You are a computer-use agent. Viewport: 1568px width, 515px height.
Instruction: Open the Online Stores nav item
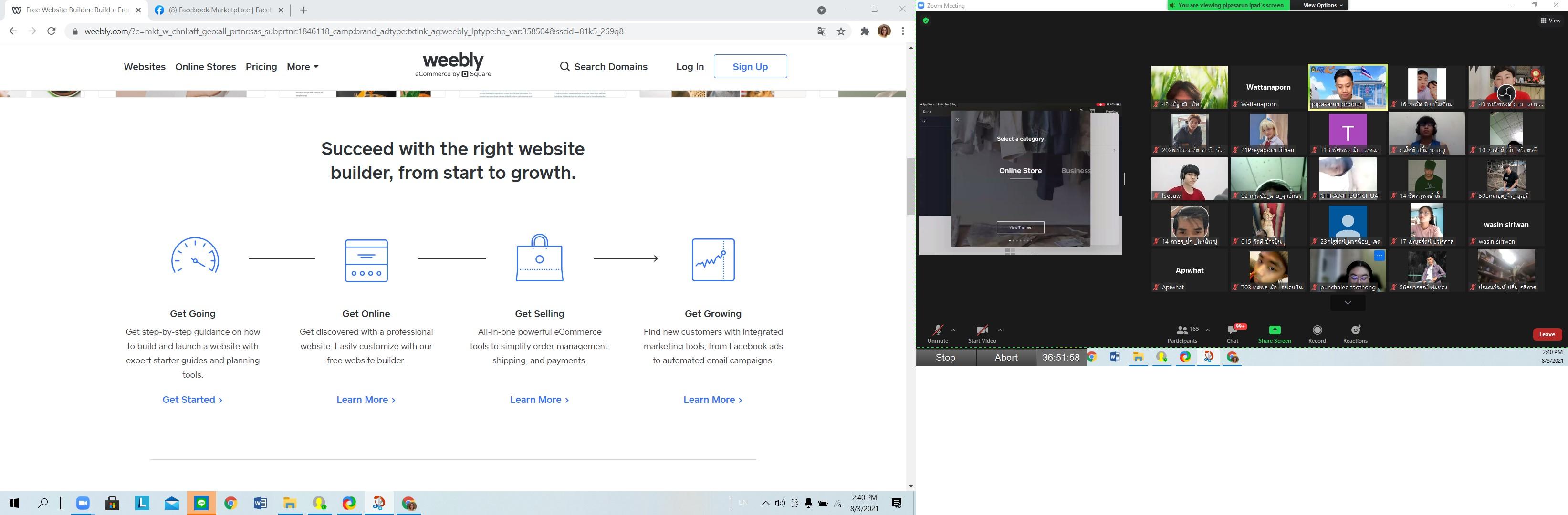click(x=206, y=67)
